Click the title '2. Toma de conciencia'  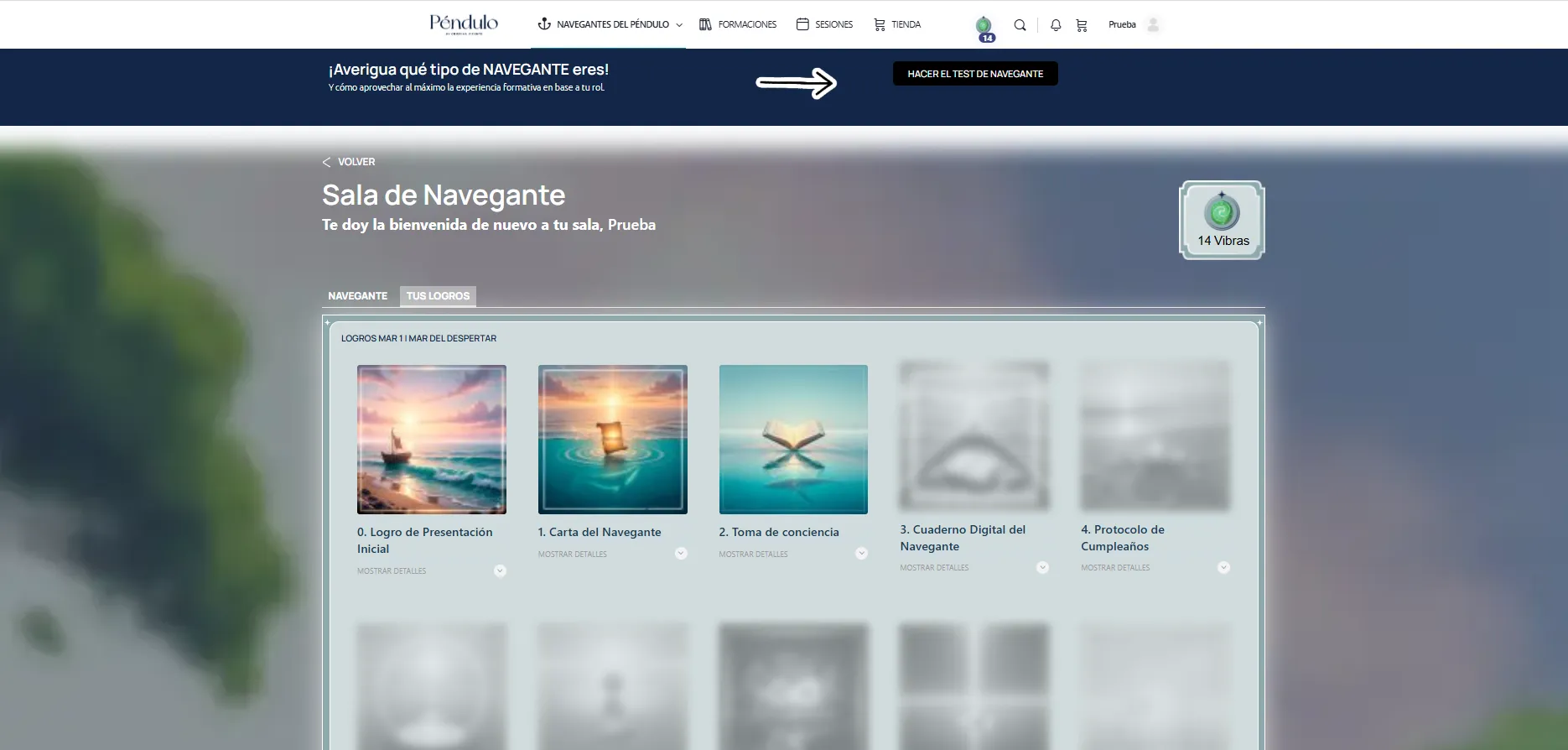[779, 532]
